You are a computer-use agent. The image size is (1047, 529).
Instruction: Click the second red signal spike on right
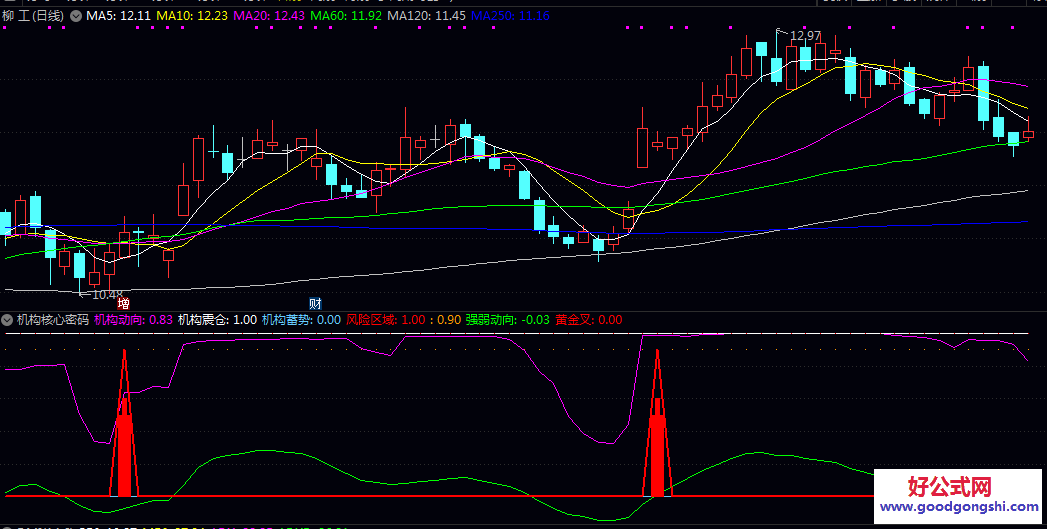[x=658, y=423]
